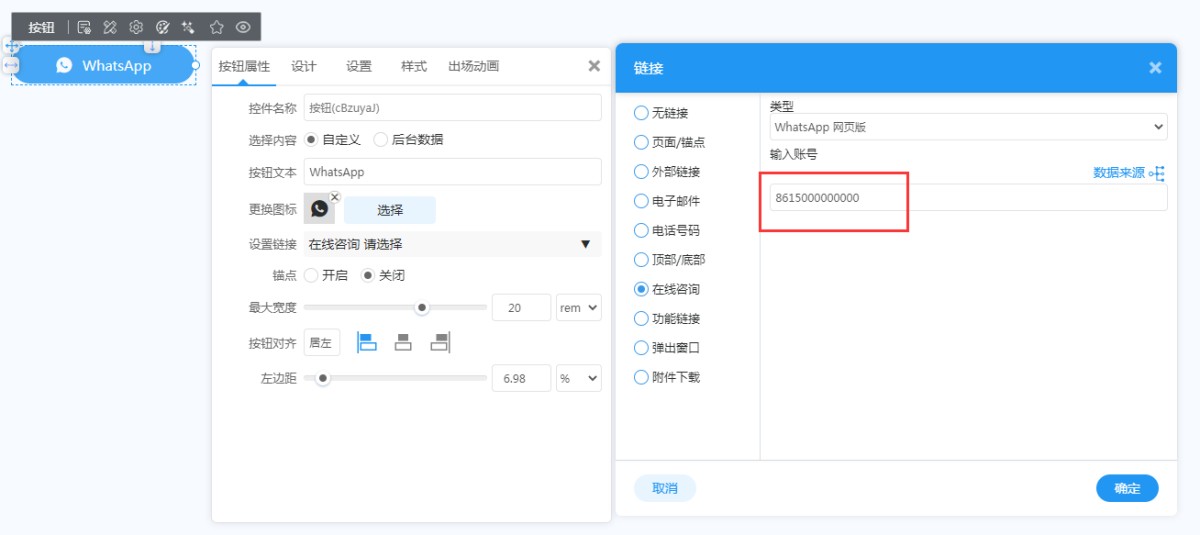Click the 数据来源 data source icon
The width and height of the screenshot is (1200, 535).
point(1157,173)
